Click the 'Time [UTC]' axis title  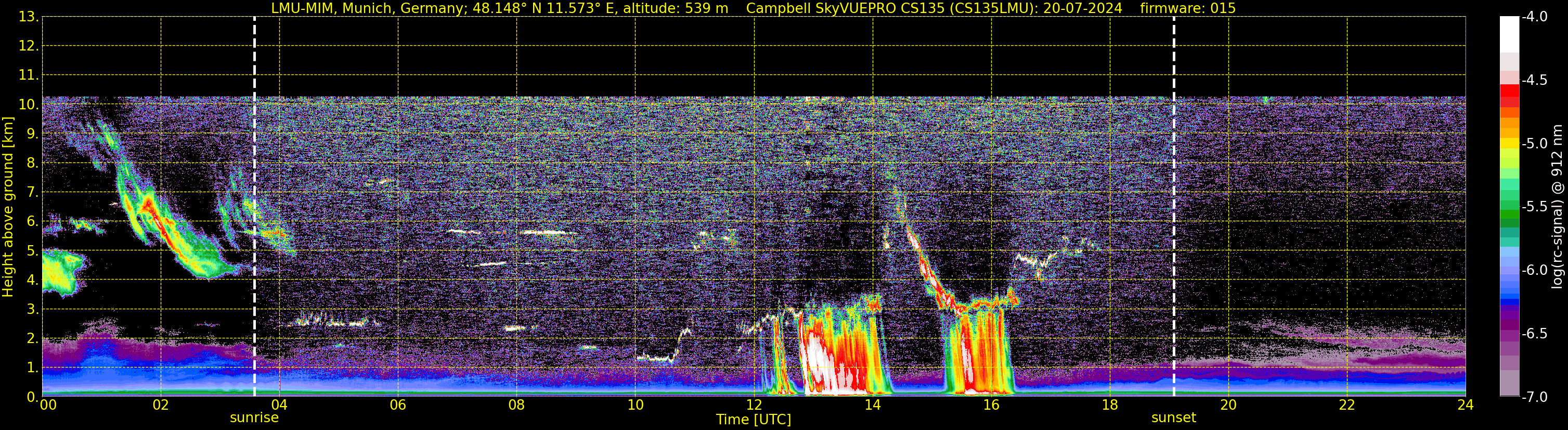[x=754, y=420]
